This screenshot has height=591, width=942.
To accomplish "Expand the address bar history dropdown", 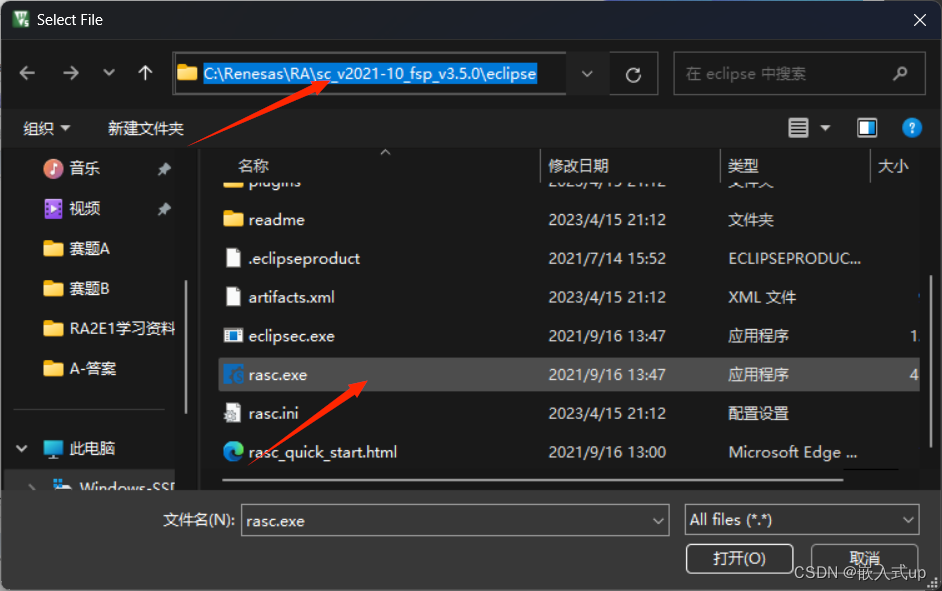I will pos(587,74).
